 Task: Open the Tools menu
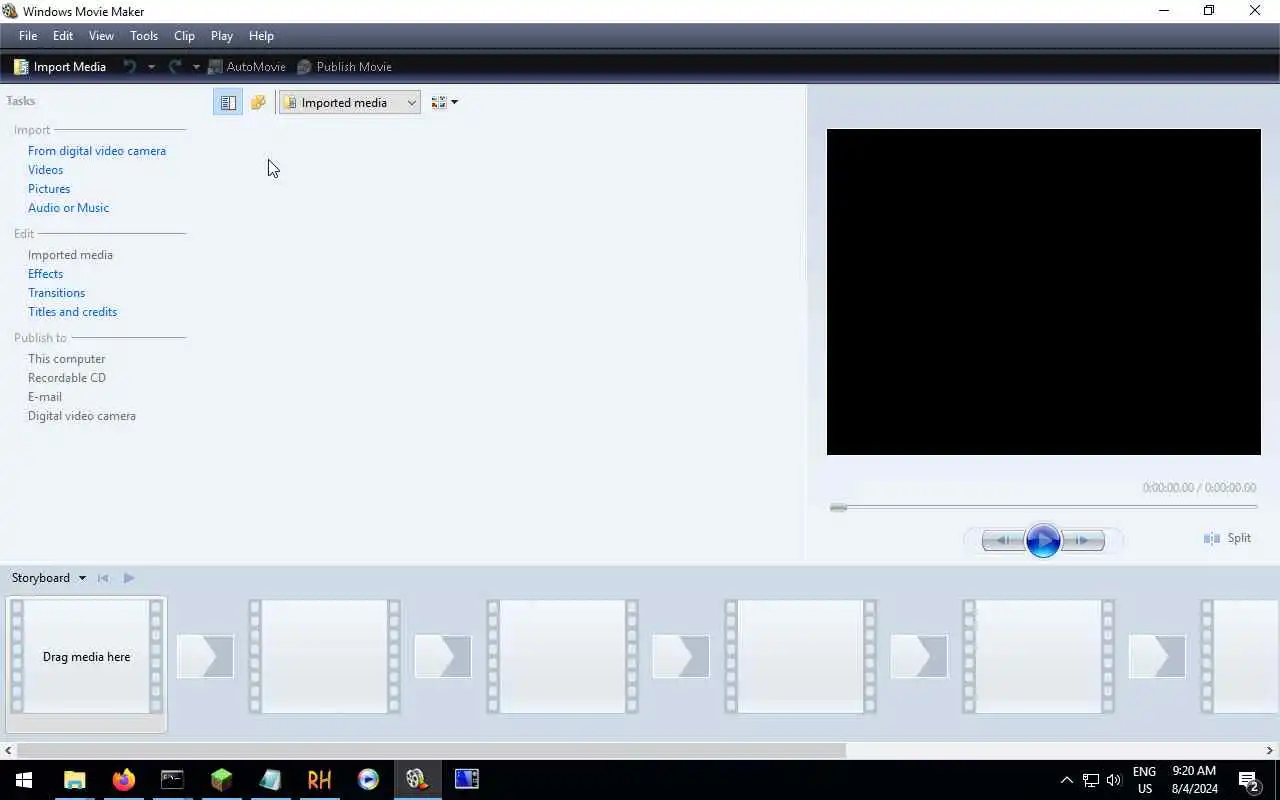point(144,36)
